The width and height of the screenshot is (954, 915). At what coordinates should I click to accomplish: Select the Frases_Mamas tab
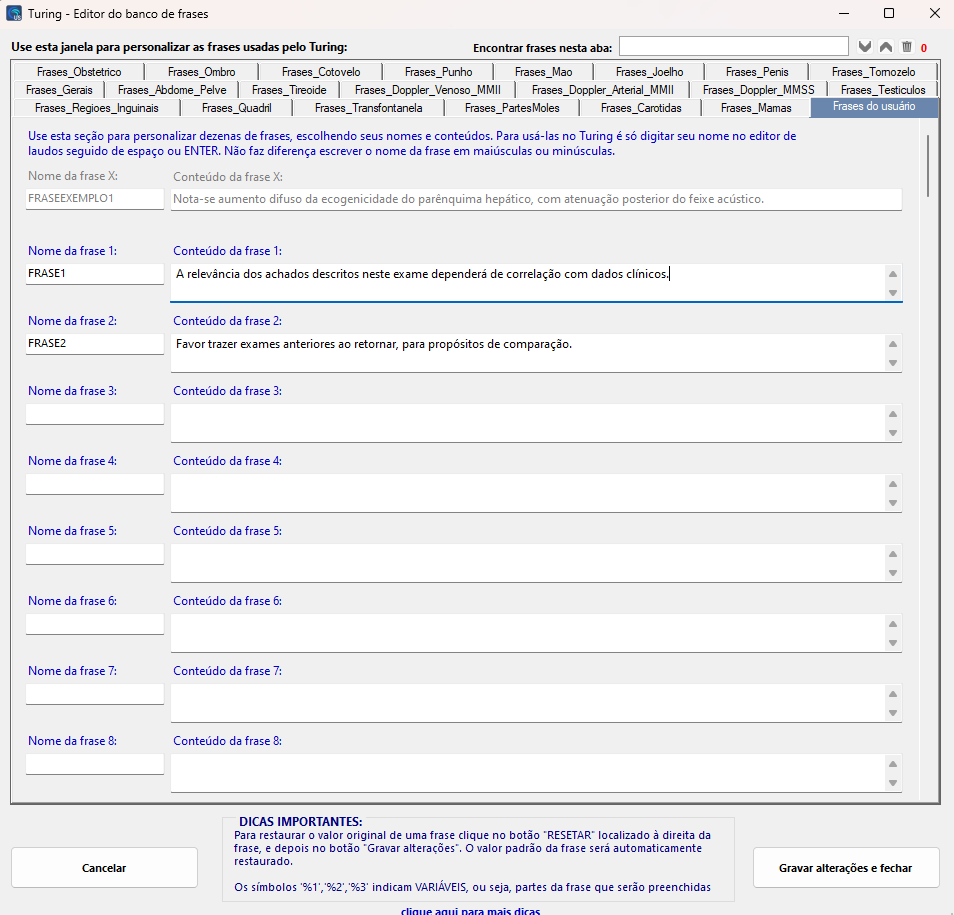click(x=755, y=108)
